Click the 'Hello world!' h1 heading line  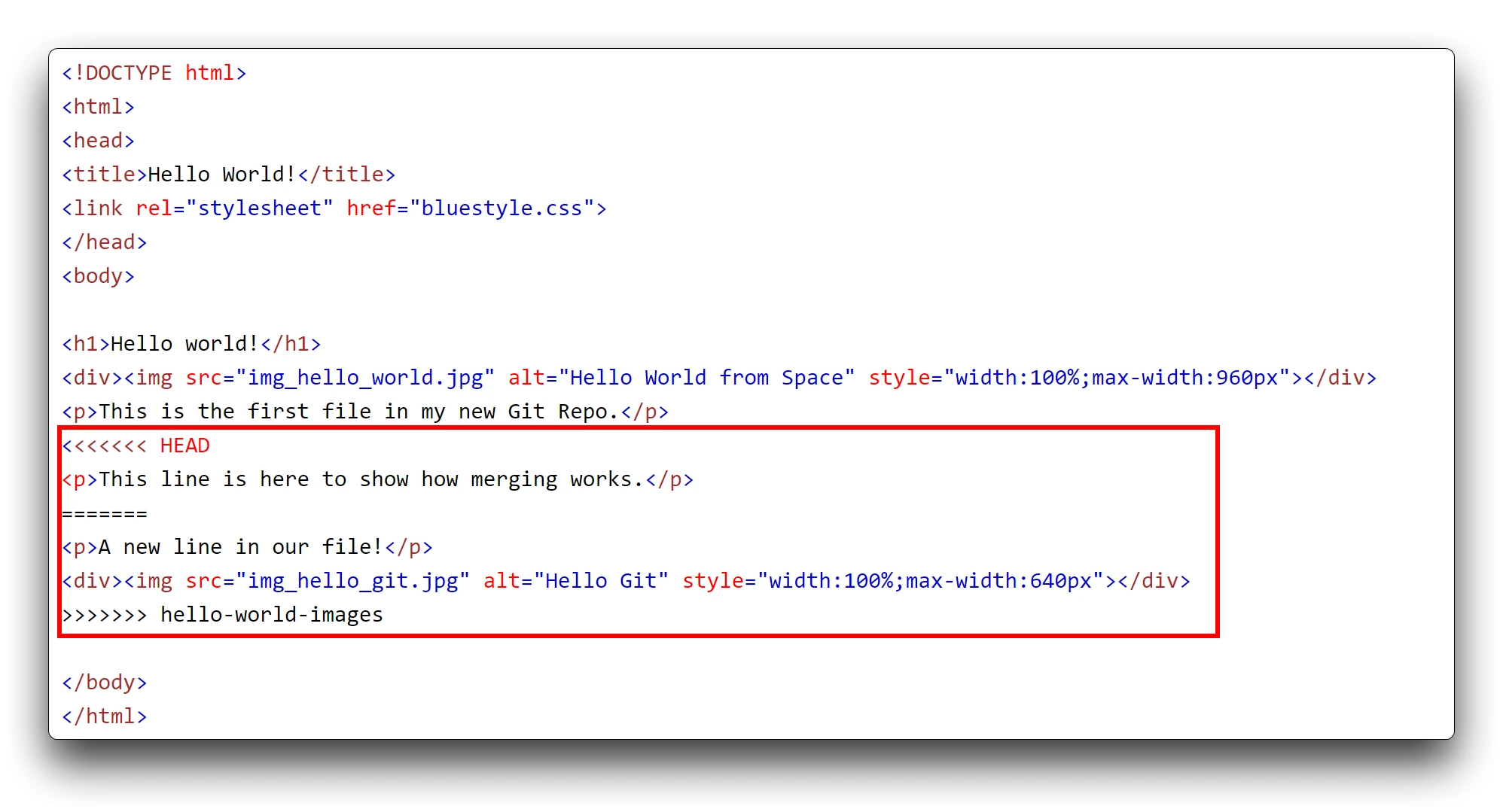coord(191,344)
